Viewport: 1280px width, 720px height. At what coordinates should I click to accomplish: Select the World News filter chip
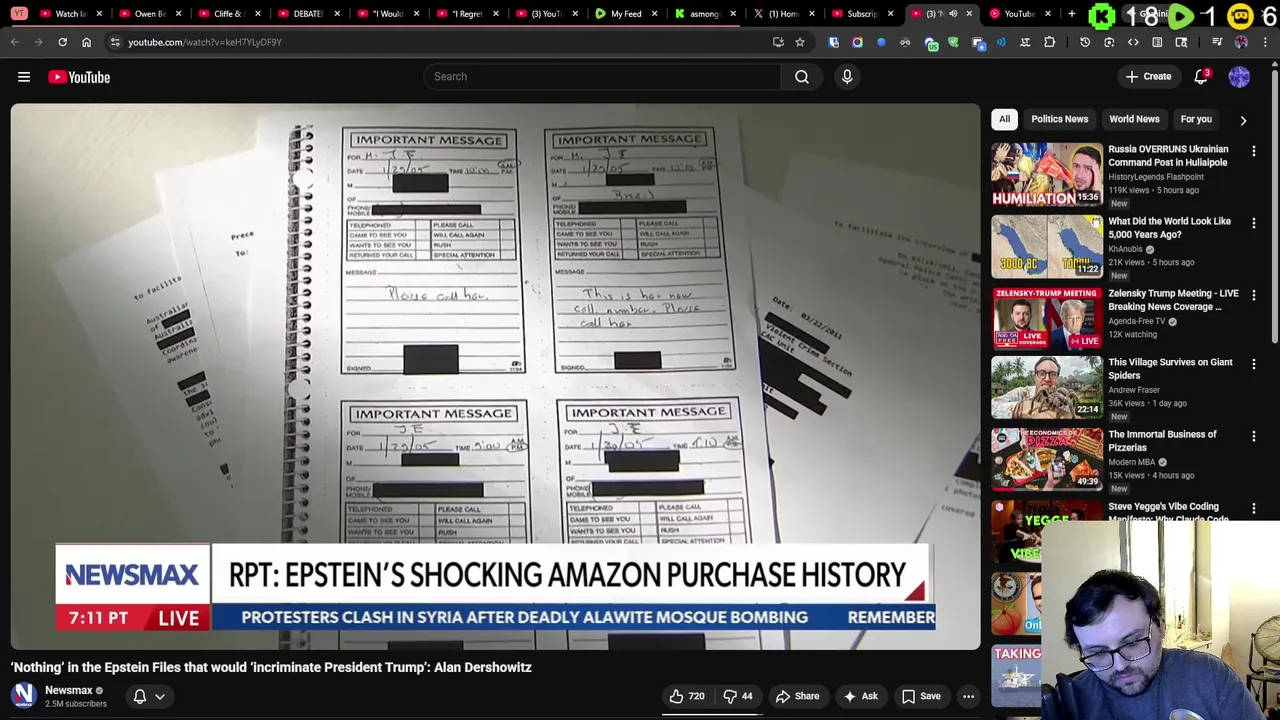(x=1134, y=119)
